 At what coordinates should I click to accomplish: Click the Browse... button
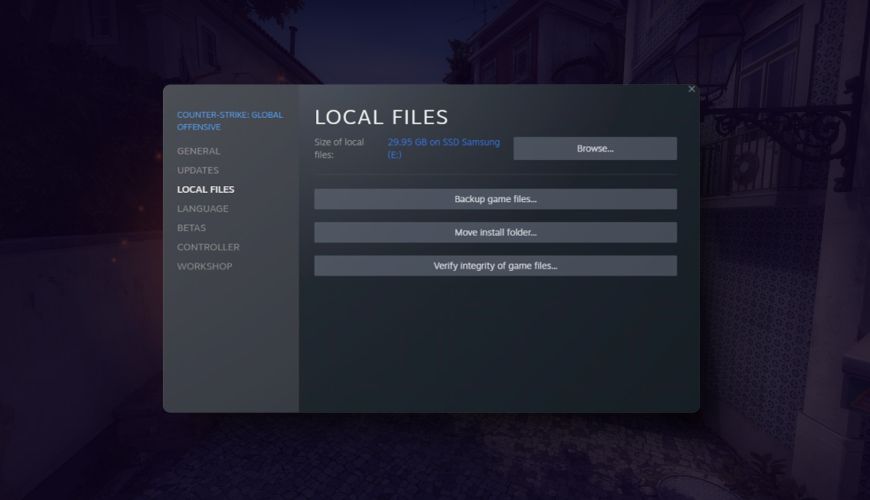(x=595, y=149)
